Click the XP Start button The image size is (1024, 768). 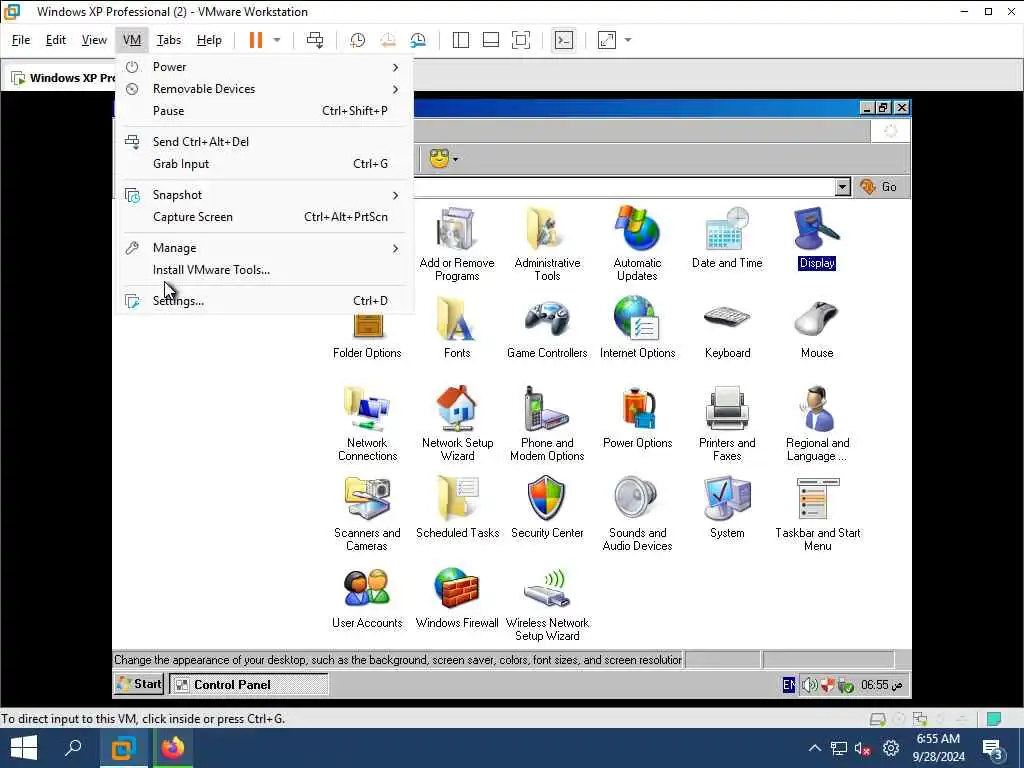[138, 684]
